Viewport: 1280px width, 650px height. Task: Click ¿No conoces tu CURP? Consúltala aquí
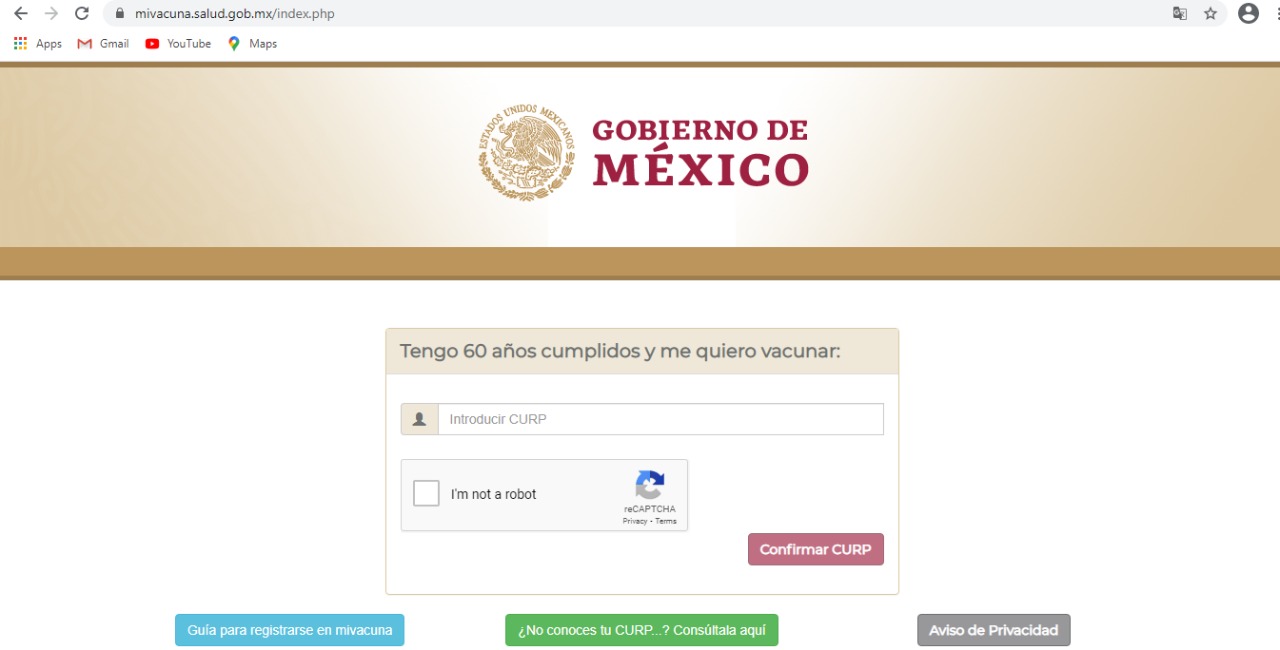click(x=642, y=630)
